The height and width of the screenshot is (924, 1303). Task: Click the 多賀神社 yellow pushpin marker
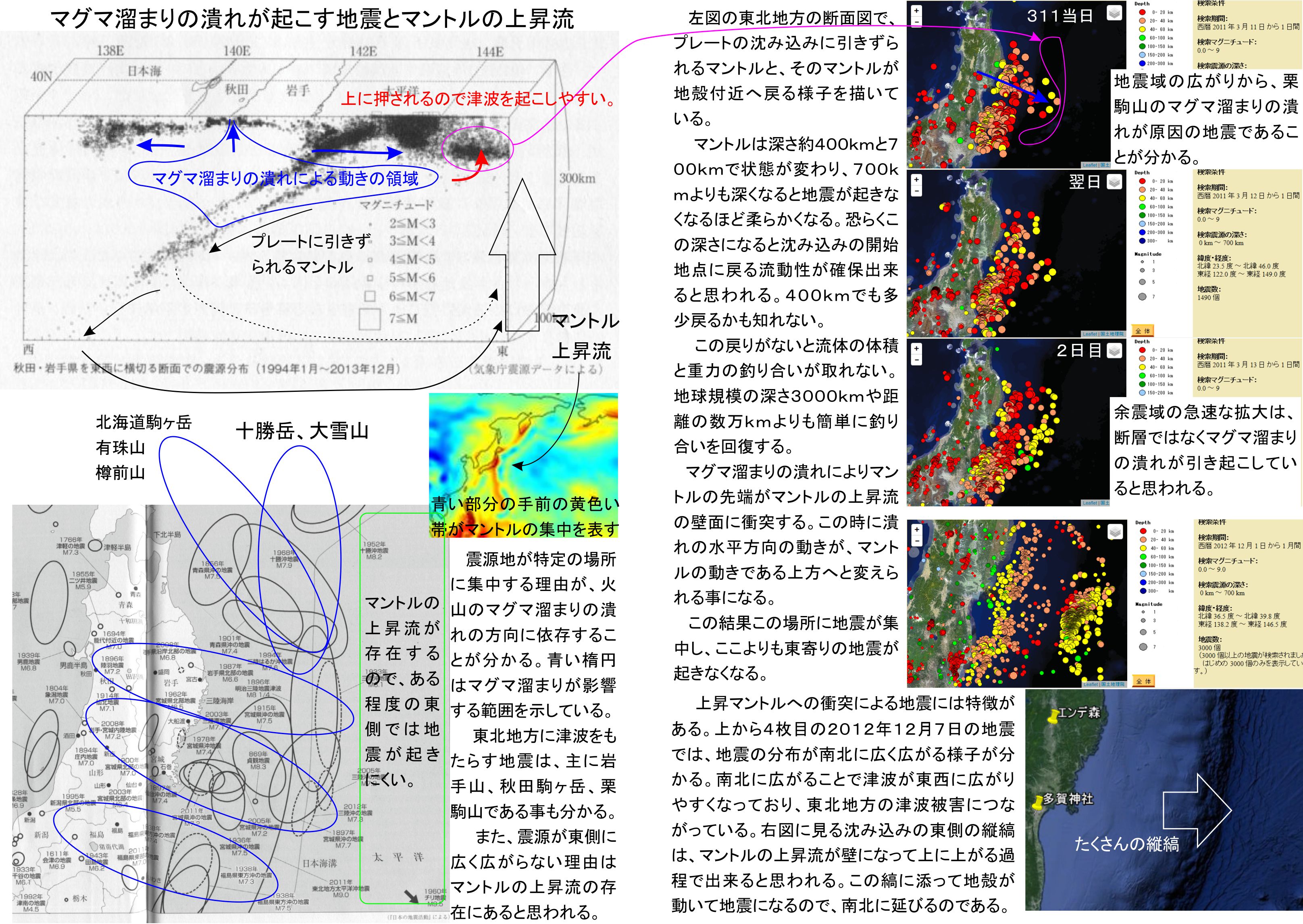pyautogui.click(x=1038, y=803)
